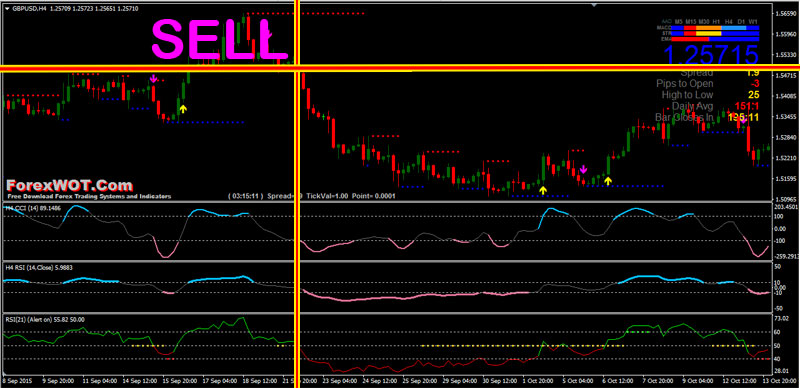Open the GBPUSD,H4 chart dropdown triangle

tap(6, 9)
